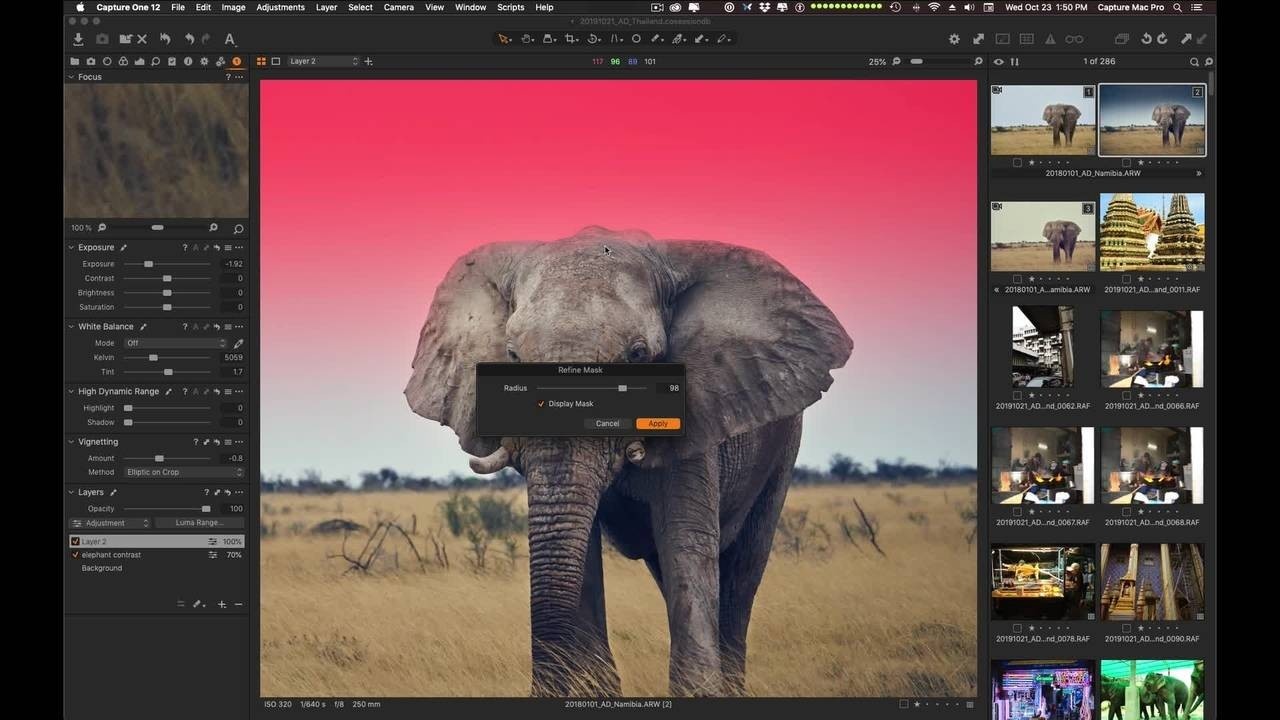The height and width of the screenshot is (720, 1280).
Task: Select the Pan hand tool
Action: point(527,39)
